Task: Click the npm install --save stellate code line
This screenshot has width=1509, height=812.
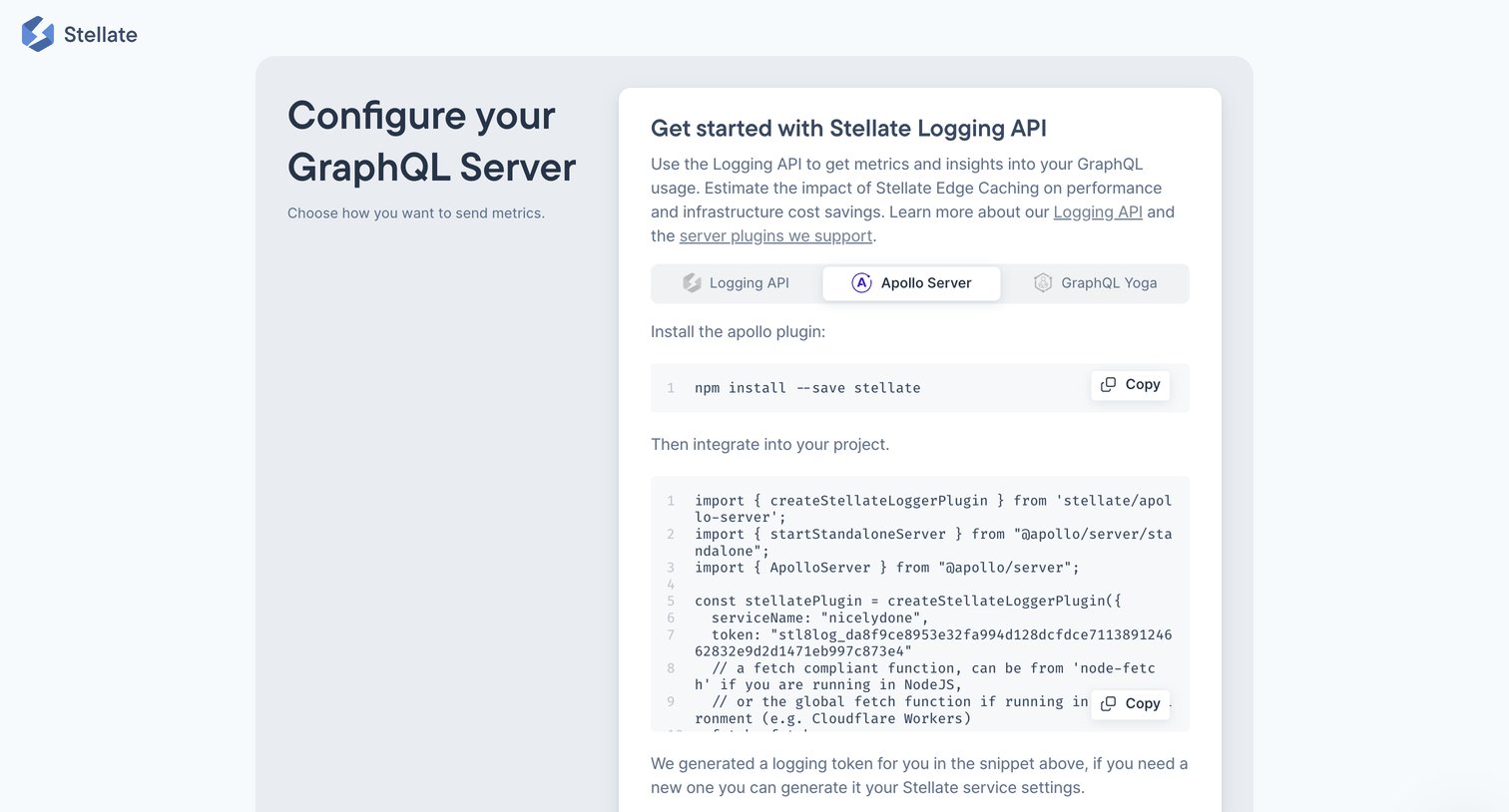Action: (807, 388)
